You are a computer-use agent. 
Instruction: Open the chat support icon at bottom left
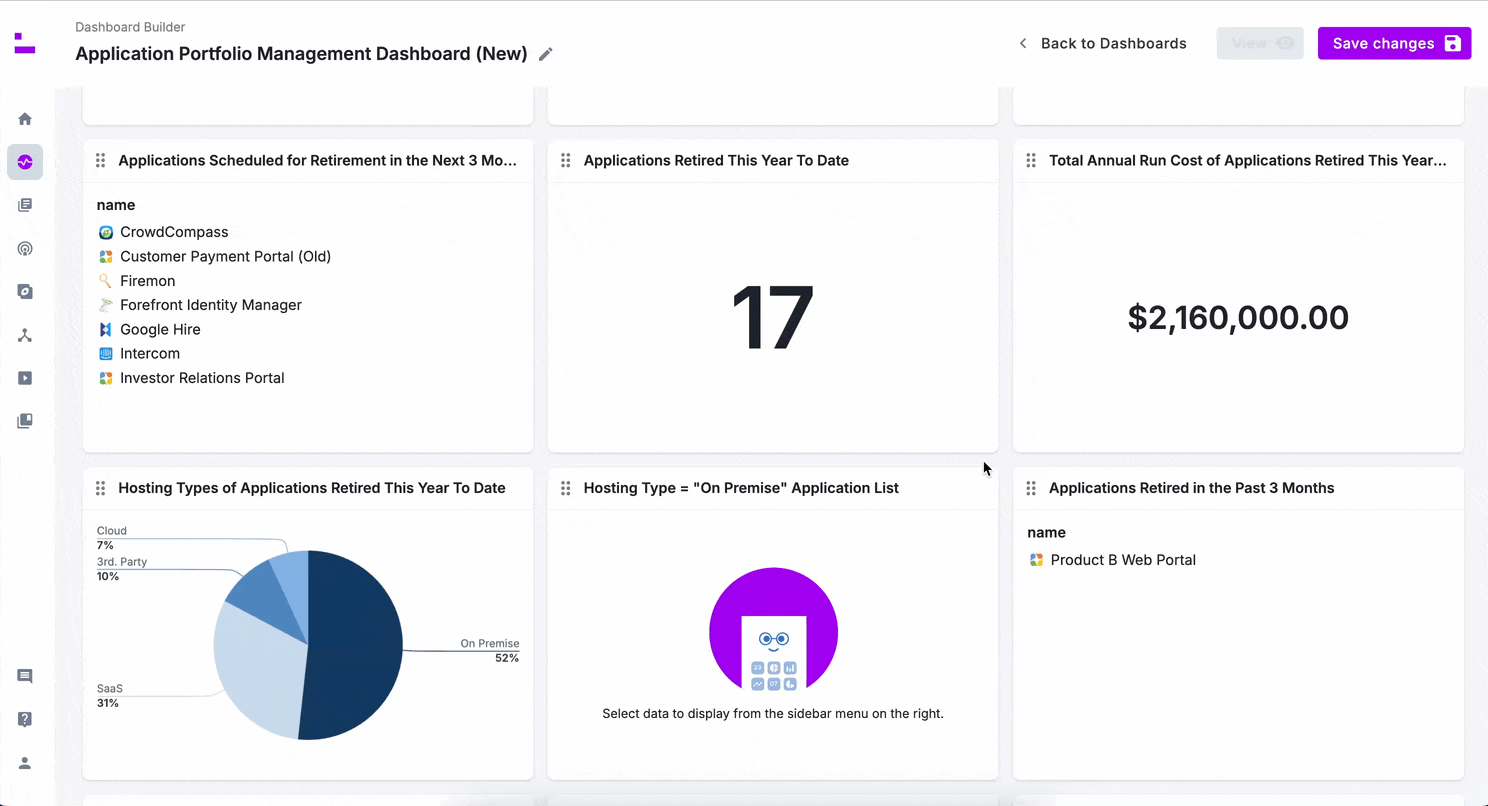(25, 676)
